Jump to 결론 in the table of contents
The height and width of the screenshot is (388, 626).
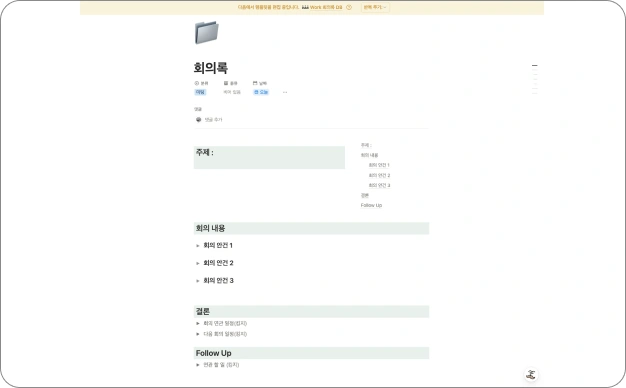365,195
